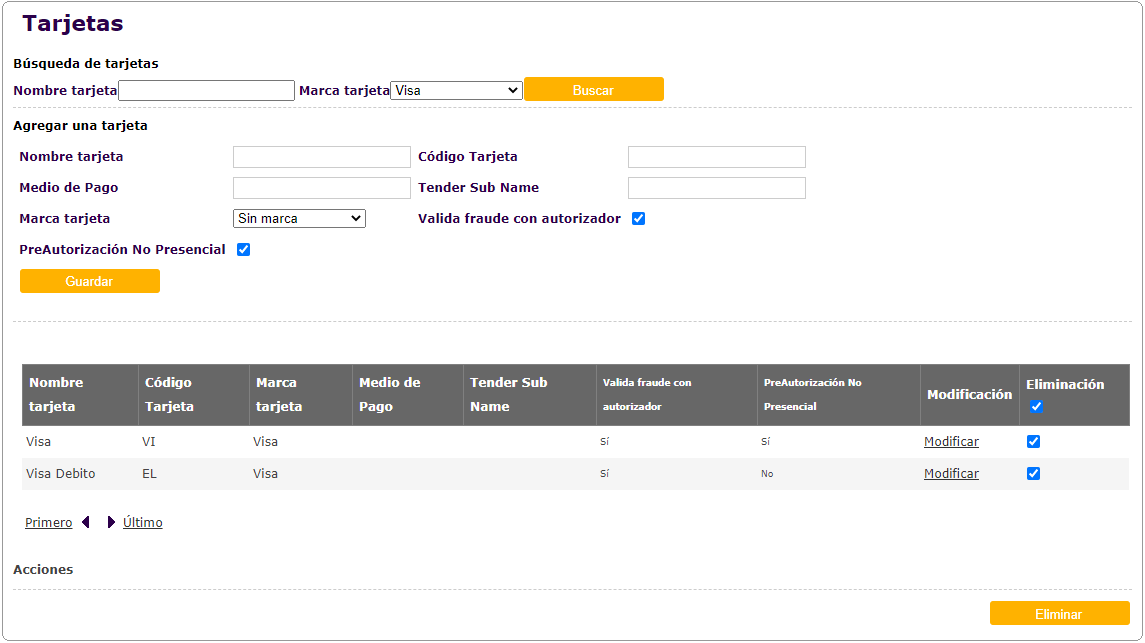The image size is (1145, 643).
Task: Jump to the Último page link
Action: tap(143, 522)
